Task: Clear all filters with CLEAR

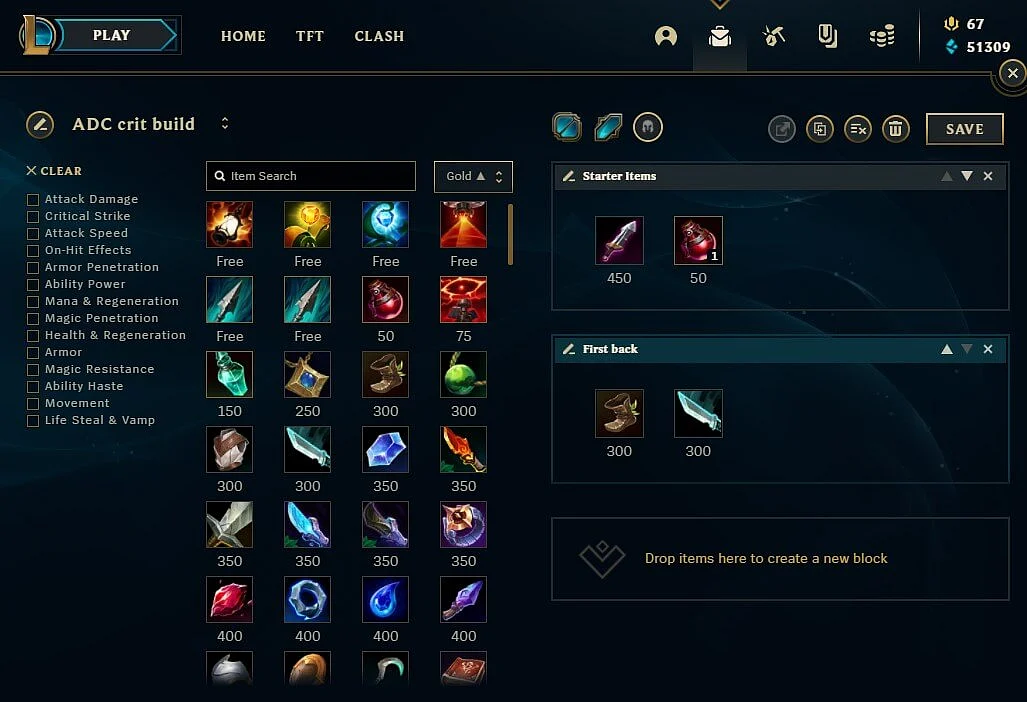Action: 54,171
